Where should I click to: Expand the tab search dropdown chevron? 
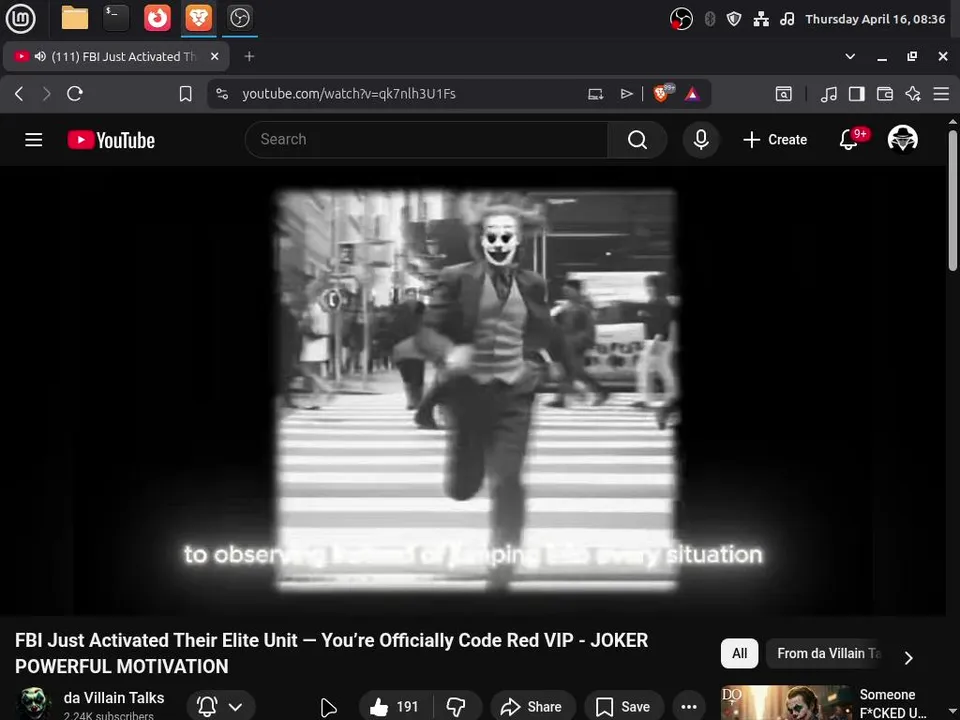(850, 56)
